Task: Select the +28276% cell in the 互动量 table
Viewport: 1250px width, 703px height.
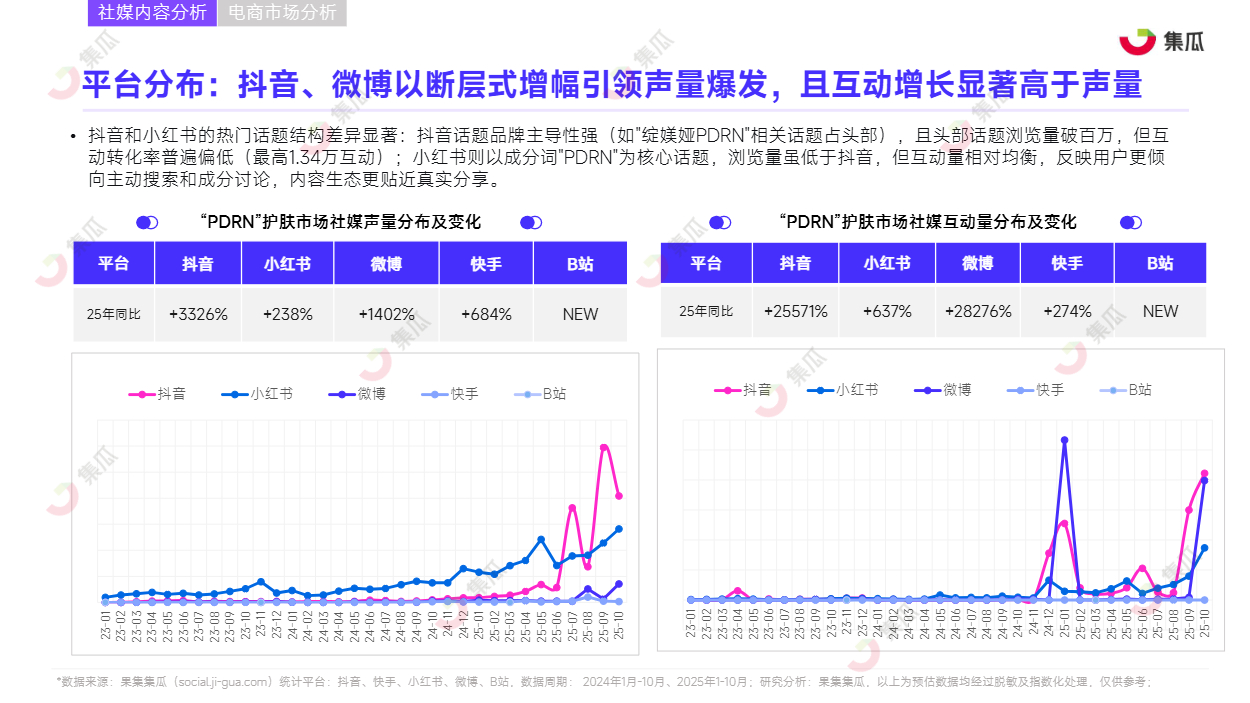Action: pyautogui.click(x=977, y=311)
